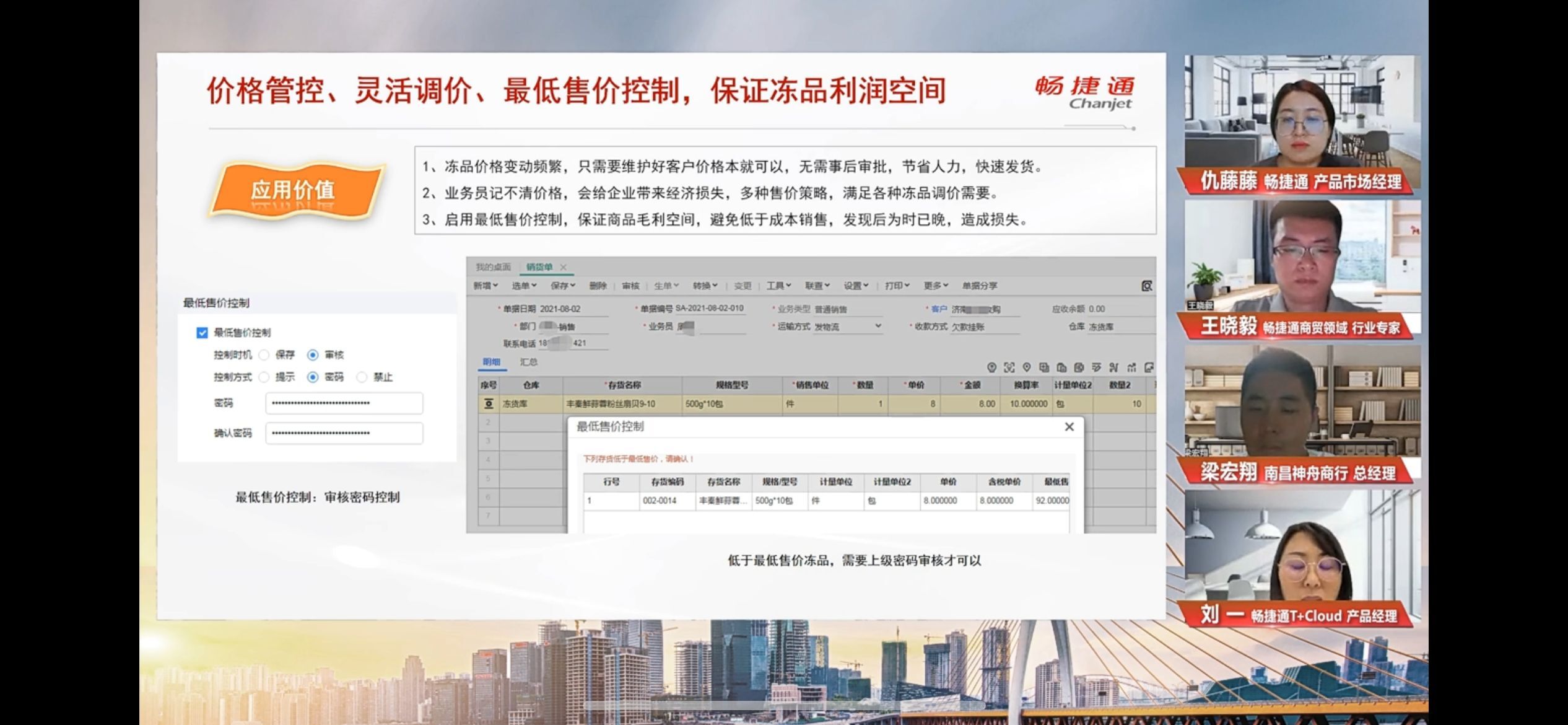The height and width of the screenshot is (725, 1568).
Task: Click the 删除 toolbar button
Action: tap(598, 286)
